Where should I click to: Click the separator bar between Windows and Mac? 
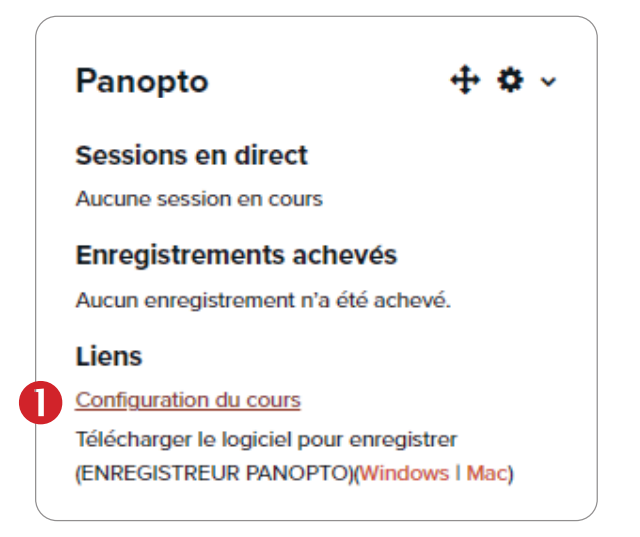pyautogui.click(x=457, y=473)
